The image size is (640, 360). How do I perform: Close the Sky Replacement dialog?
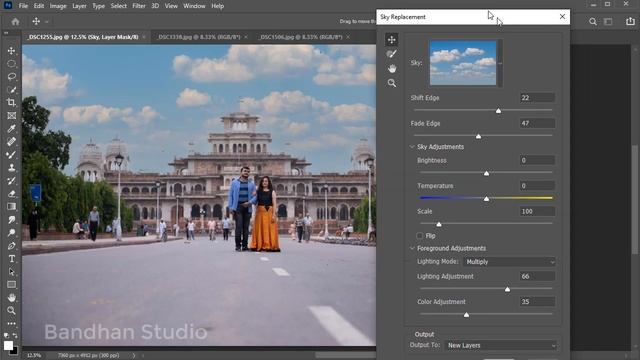pos(562,17)
